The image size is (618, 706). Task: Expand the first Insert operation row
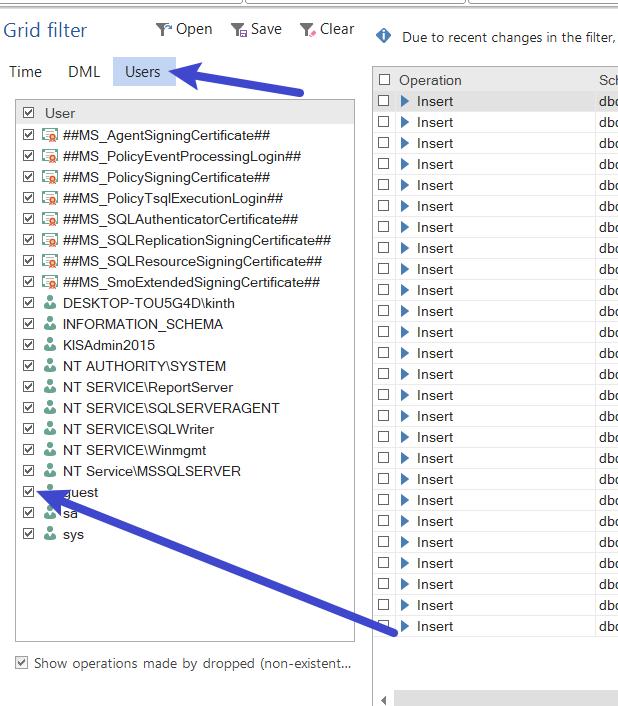point(405,101)
